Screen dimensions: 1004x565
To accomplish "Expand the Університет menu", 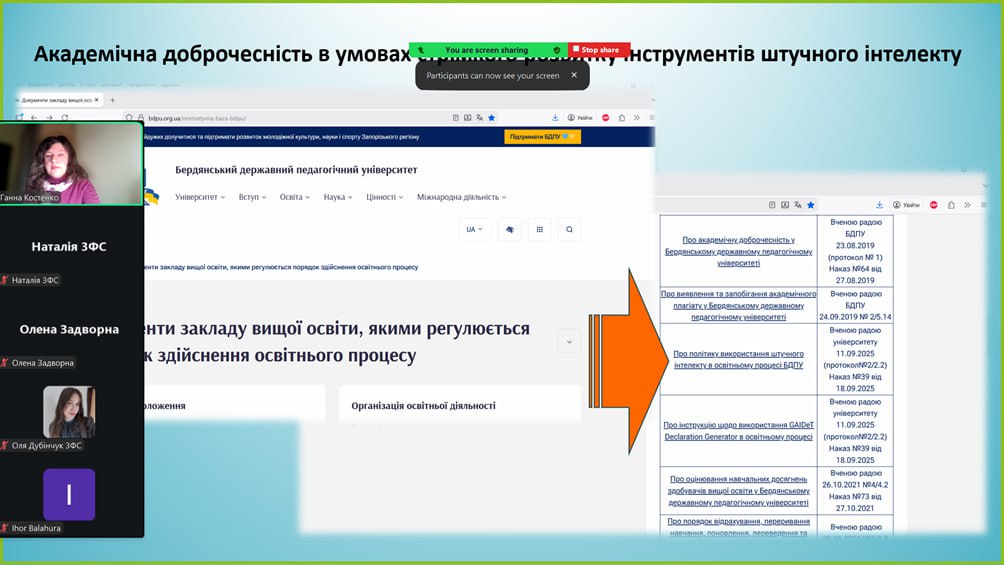I will tap(200, 197).
